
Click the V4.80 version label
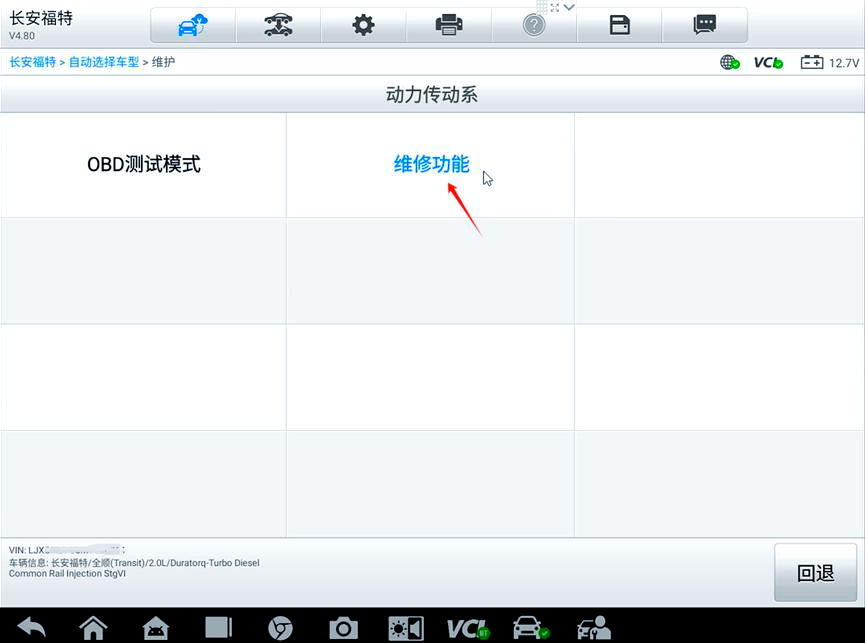[22, 36]
